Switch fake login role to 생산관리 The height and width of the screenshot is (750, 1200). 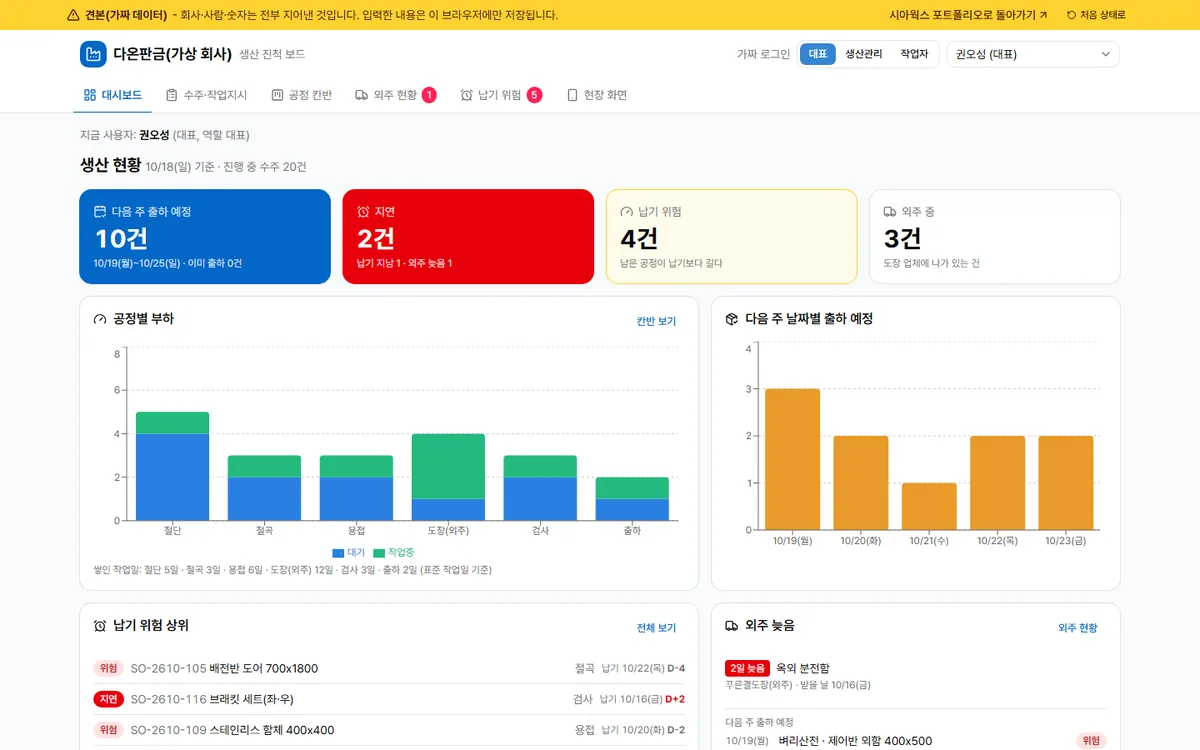tap(864, 54)
